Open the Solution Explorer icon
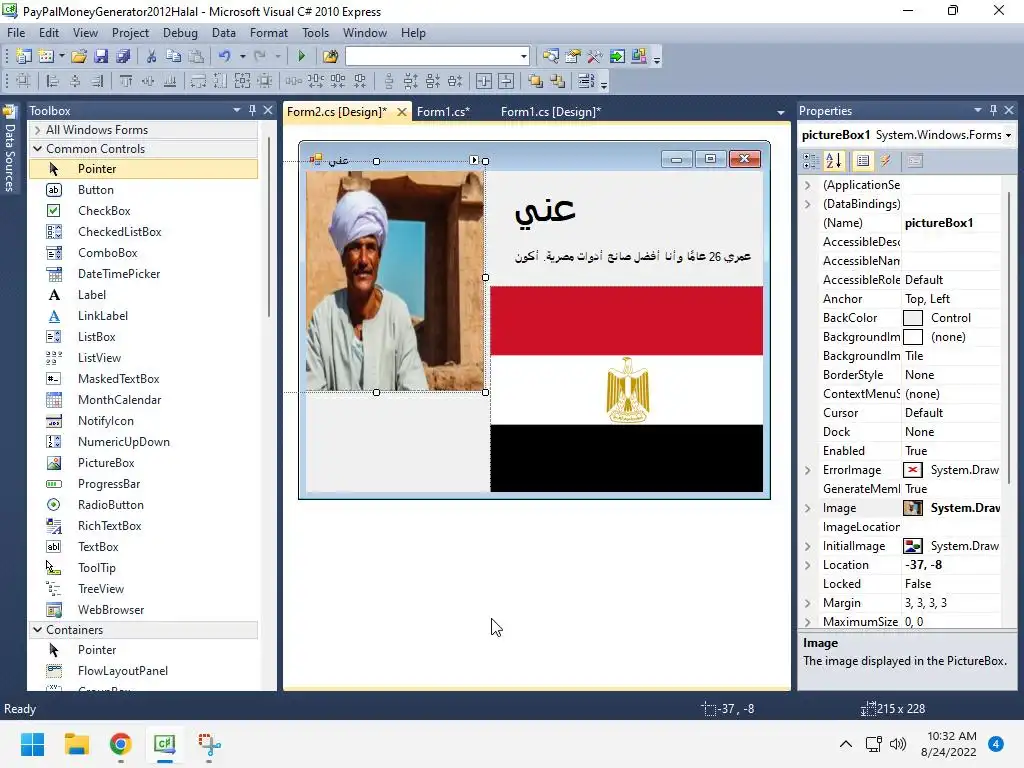This screenshot has width=1024, height=768. pyautogui.click(x=551, y=56)
